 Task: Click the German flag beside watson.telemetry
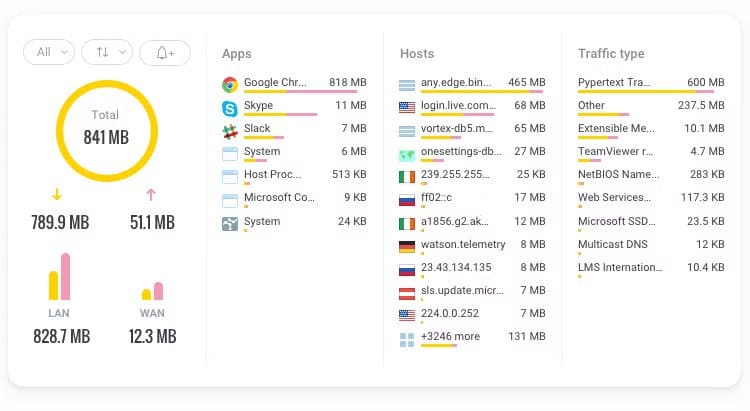[407, 246]
